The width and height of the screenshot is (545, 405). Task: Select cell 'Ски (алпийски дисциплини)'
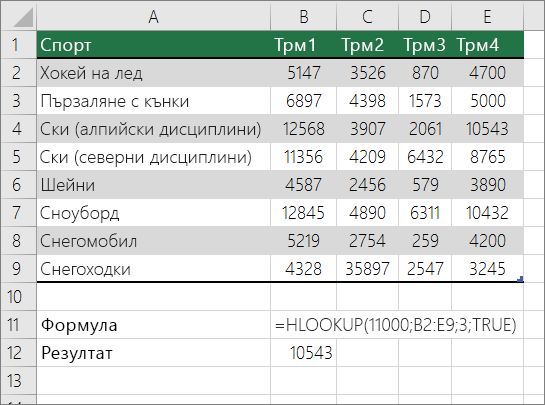pyautogui.click(x=153, y=129)
